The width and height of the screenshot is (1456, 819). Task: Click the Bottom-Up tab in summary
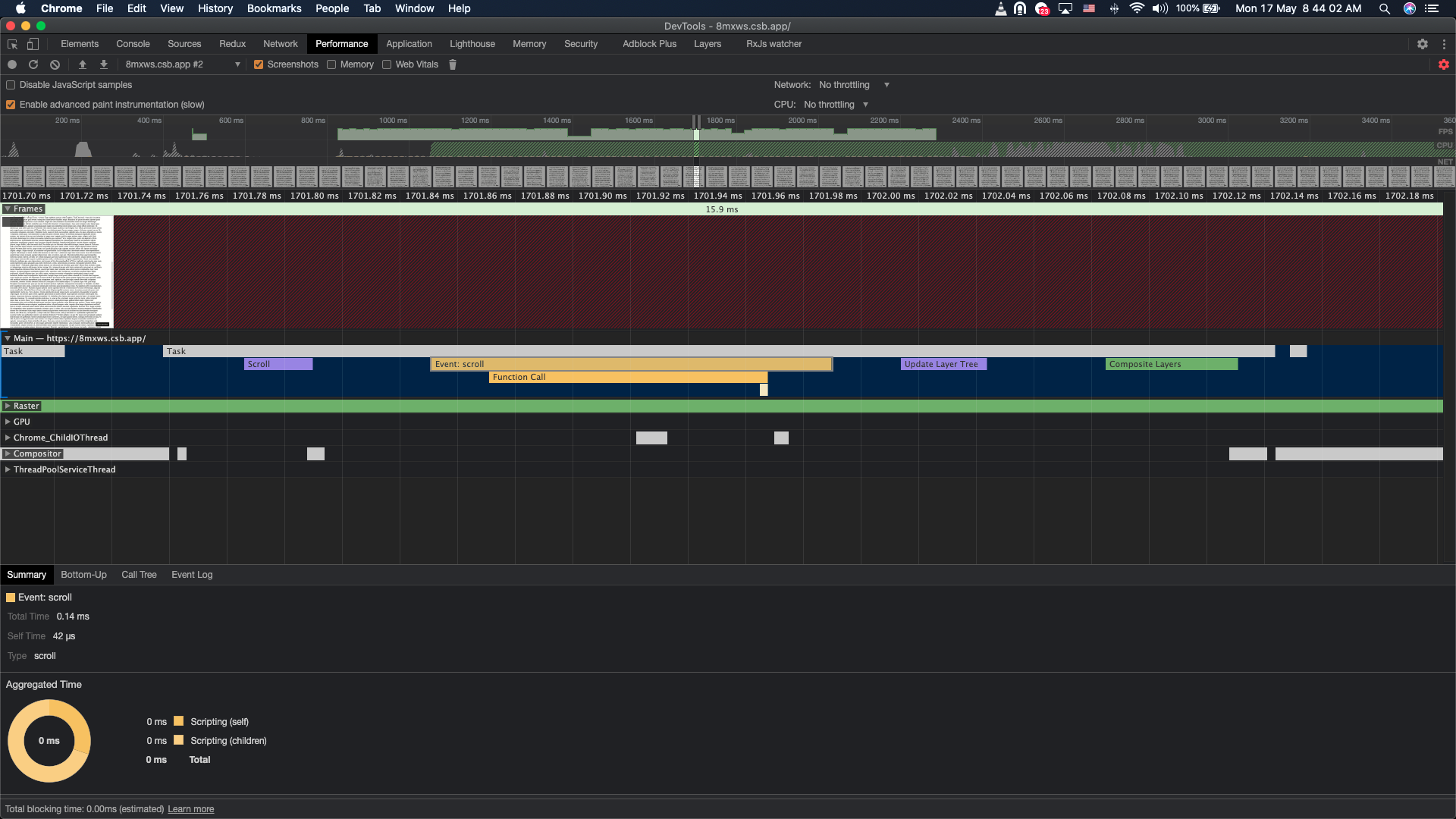click(83, 574)
